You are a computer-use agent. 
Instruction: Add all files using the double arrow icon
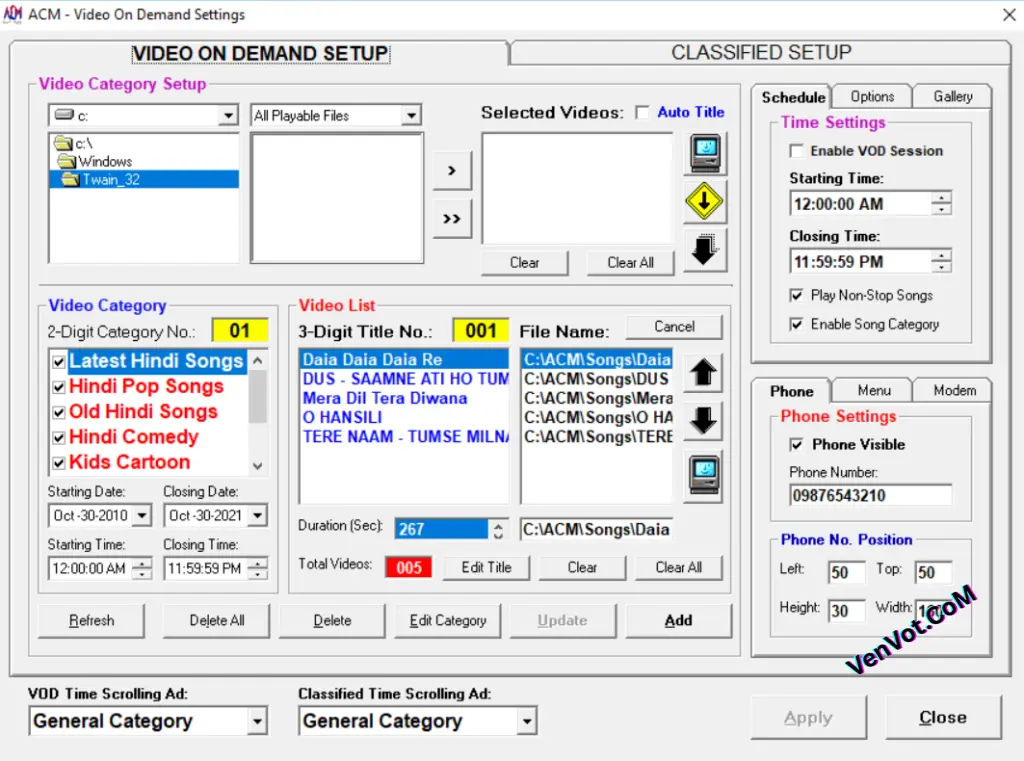(x=452, y=219)
